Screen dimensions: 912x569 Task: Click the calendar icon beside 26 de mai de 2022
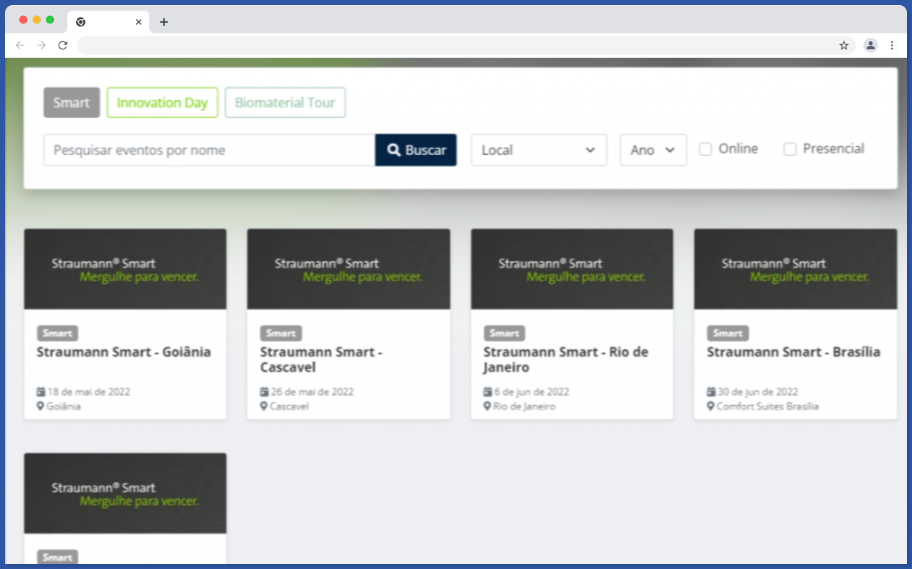pos(264,392)
